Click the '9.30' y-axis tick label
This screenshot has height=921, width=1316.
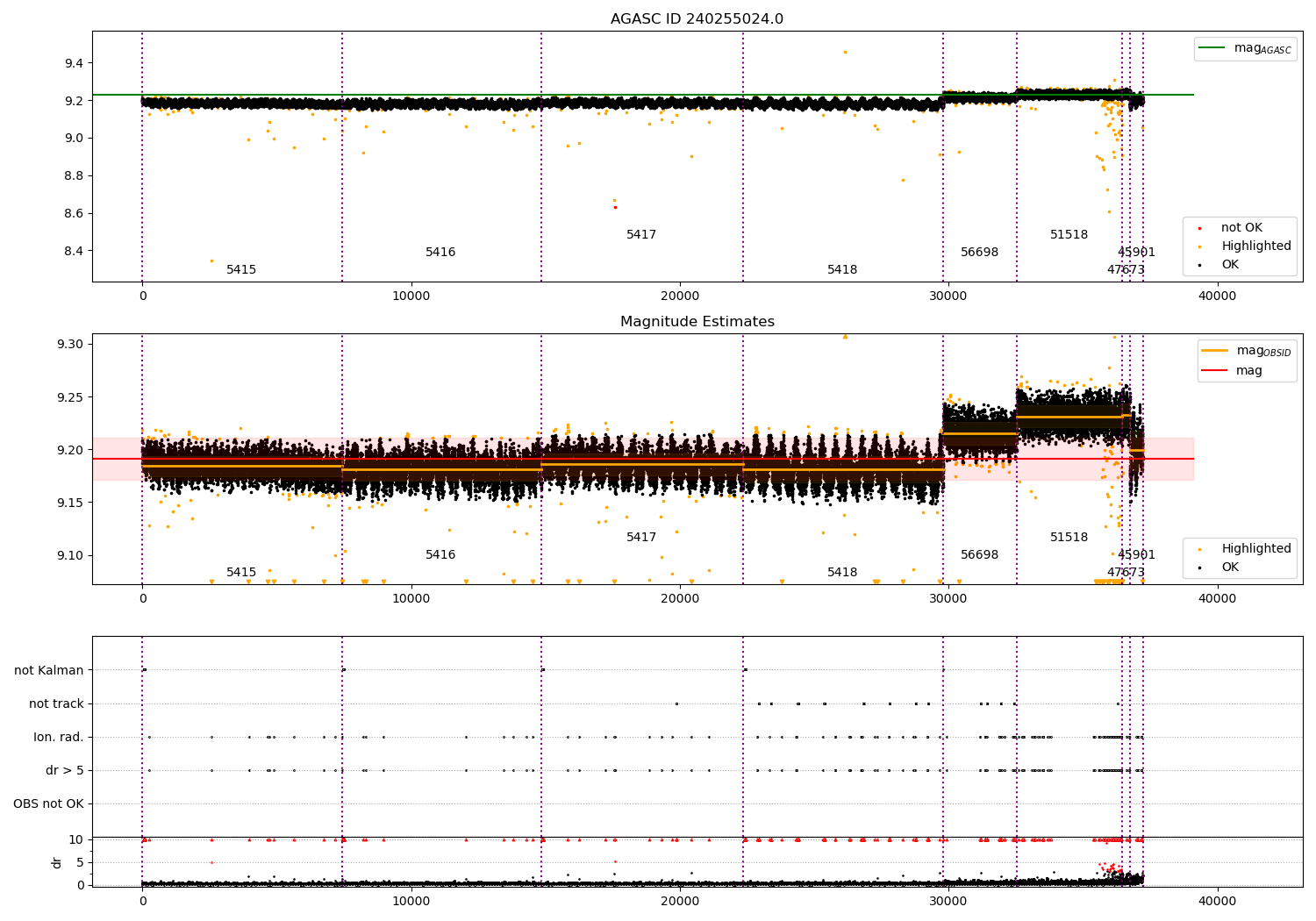pyautogui.click(x=70, y=344)
